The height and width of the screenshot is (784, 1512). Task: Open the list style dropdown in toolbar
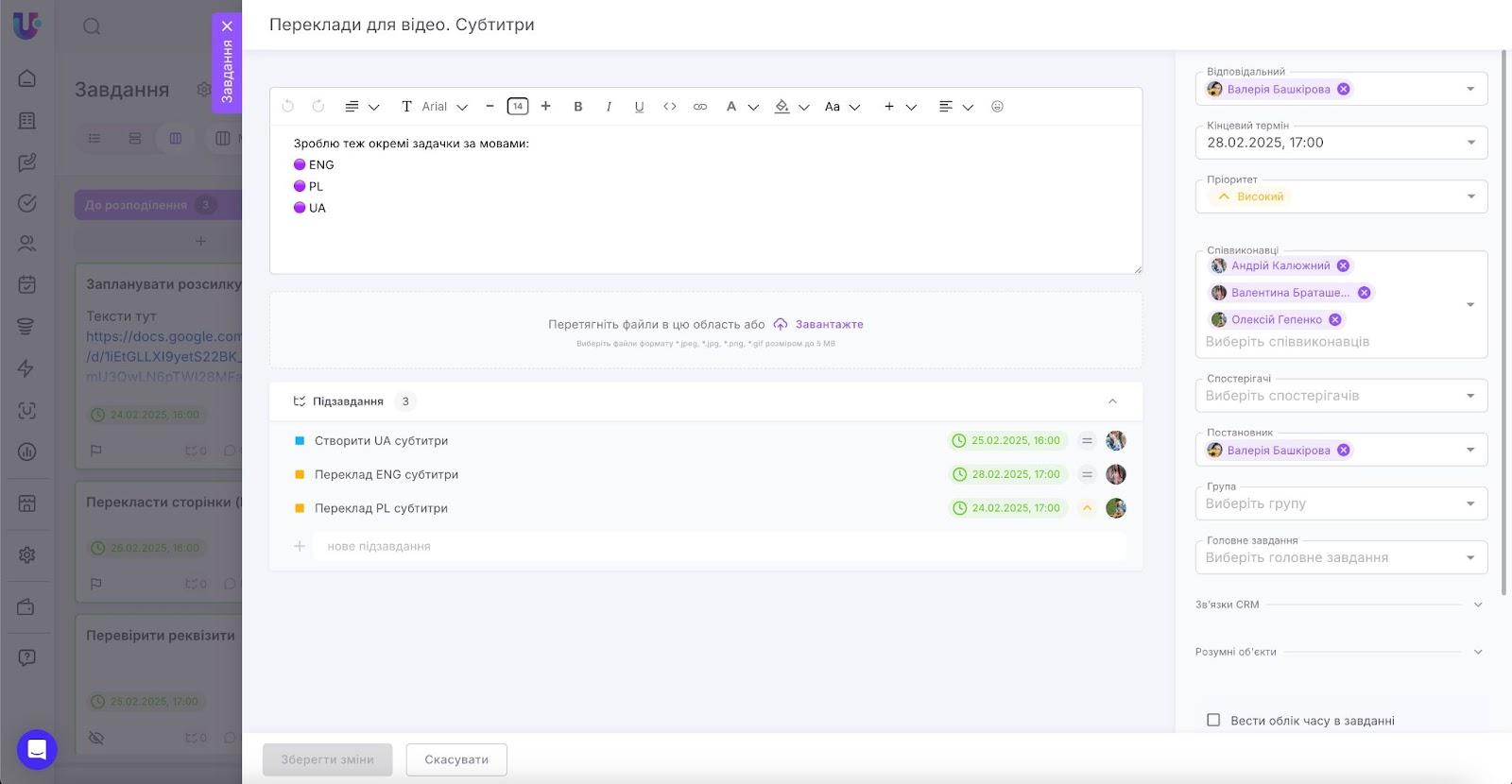pos(362,107)
